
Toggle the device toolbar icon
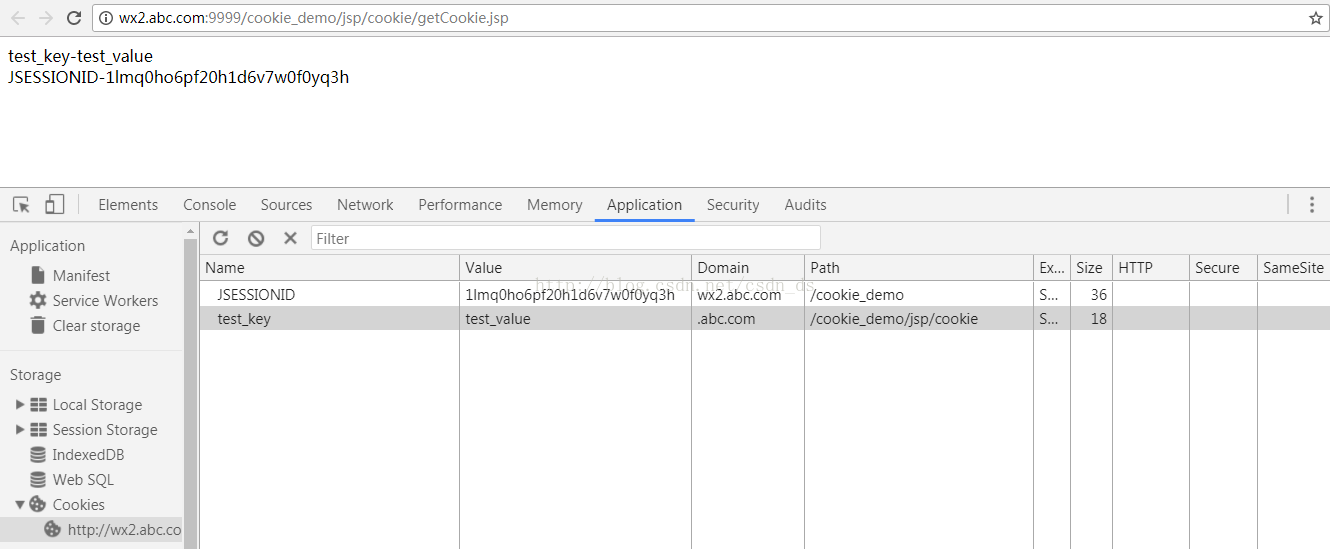click(54, 204)
